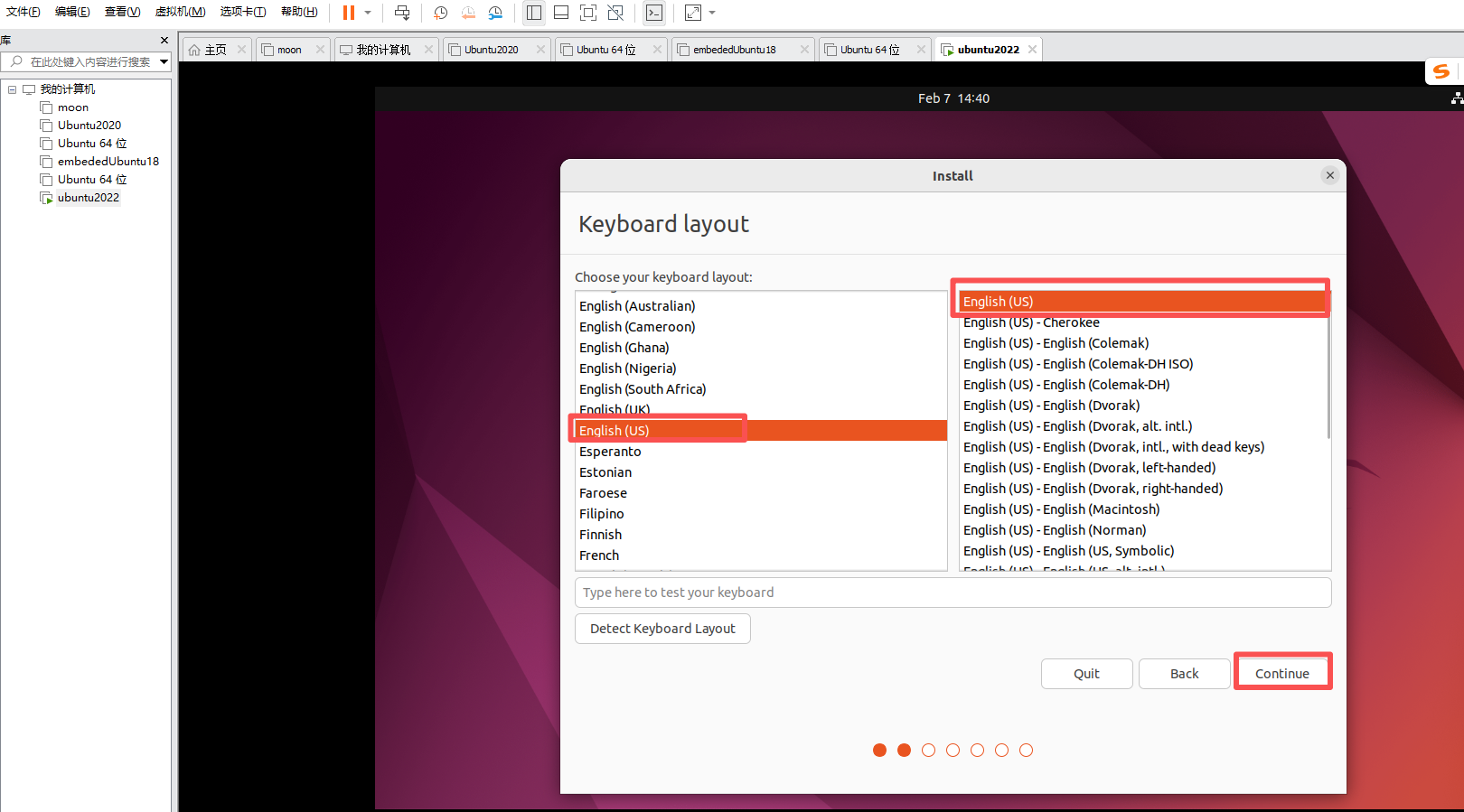Screen dimensions: 1464x812
Task: Select English (US) in the left layout list
Action: pyautogui.click(x=761, y=431)
